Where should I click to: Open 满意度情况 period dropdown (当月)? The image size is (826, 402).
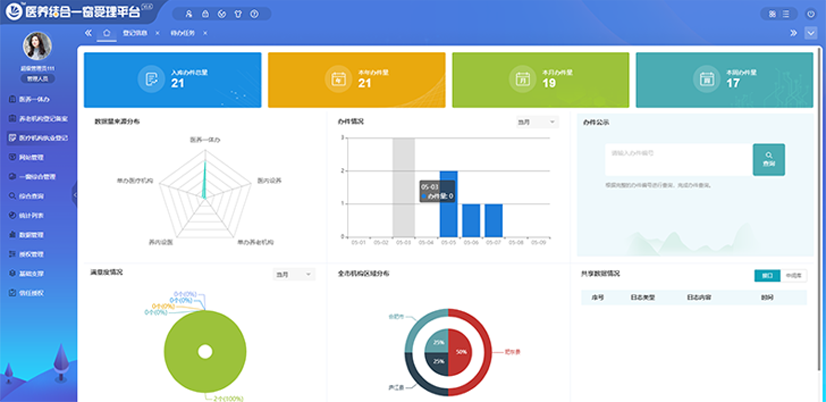coord(294,274)
